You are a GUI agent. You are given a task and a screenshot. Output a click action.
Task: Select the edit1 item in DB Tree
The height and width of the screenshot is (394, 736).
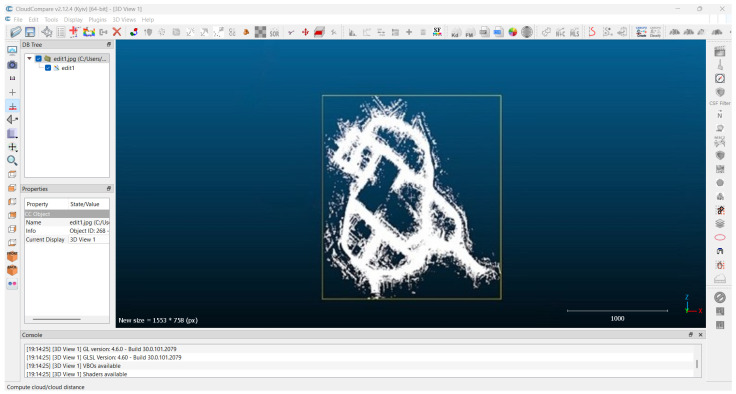68,68
